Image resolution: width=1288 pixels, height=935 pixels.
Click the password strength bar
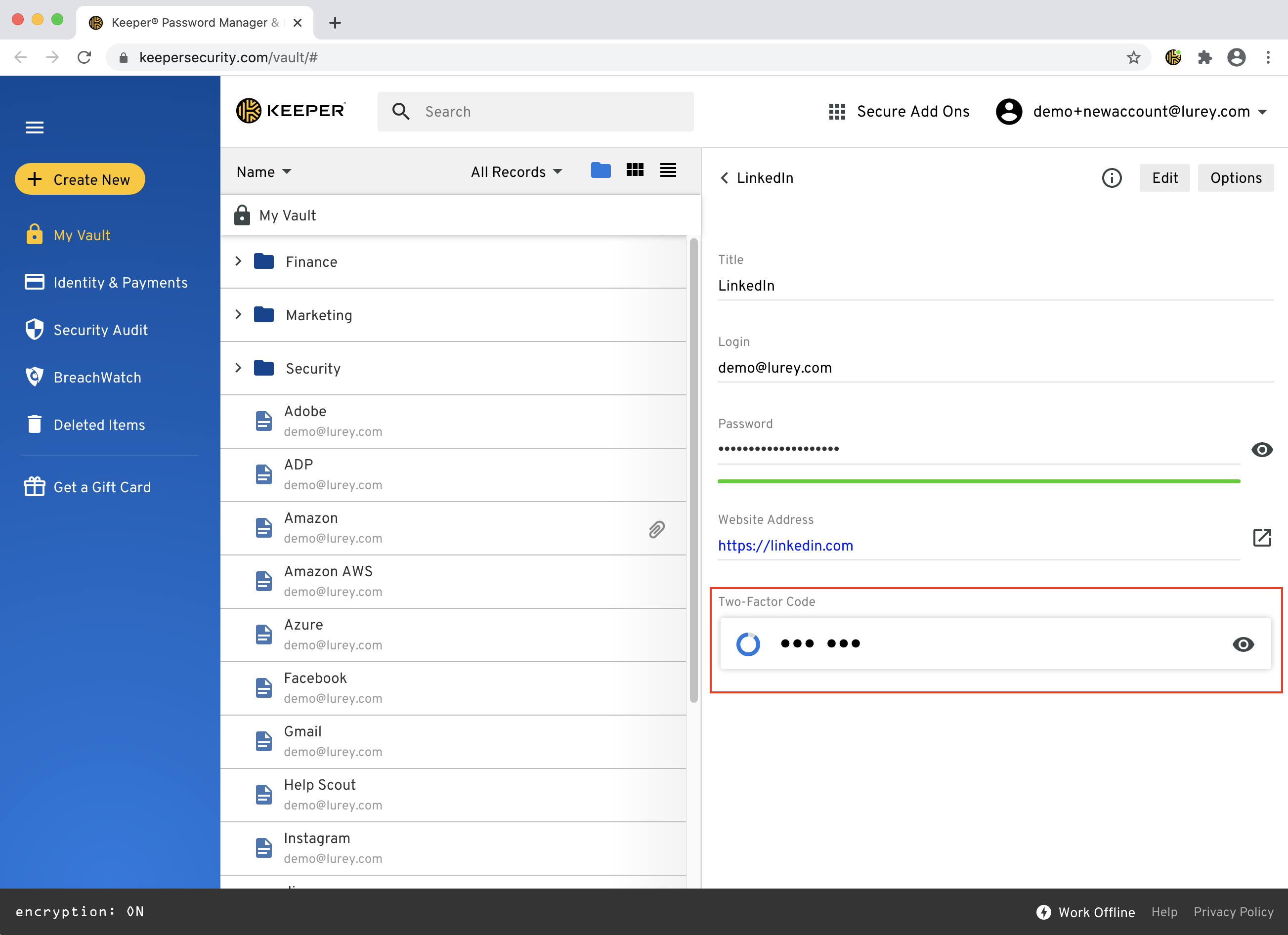979,481
